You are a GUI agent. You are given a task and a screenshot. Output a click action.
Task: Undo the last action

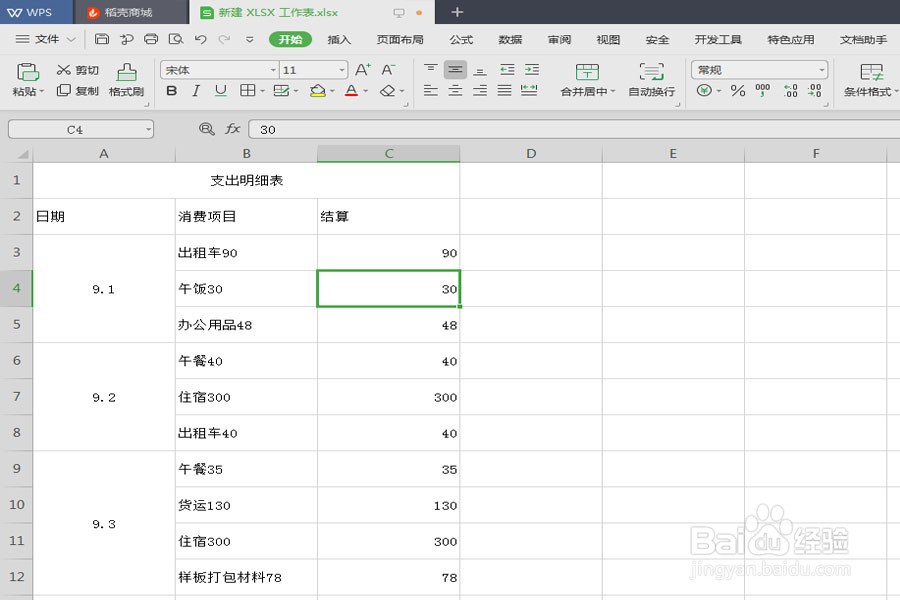point(200,39)
